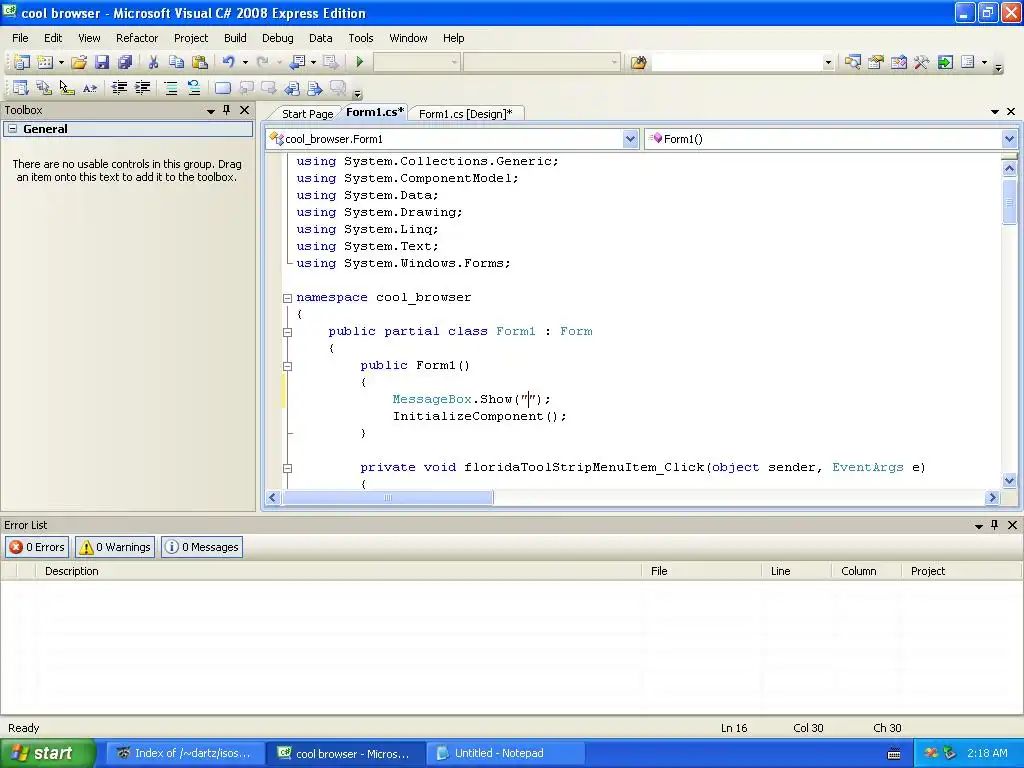Move to the next bookmark in folder icon
Viewport: 1024px width, 768px height.
coord(315,88)
